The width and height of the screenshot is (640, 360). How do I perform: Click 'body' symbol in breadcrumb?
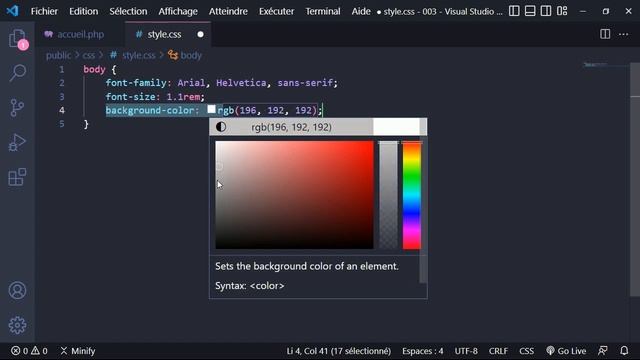(191, 55)
